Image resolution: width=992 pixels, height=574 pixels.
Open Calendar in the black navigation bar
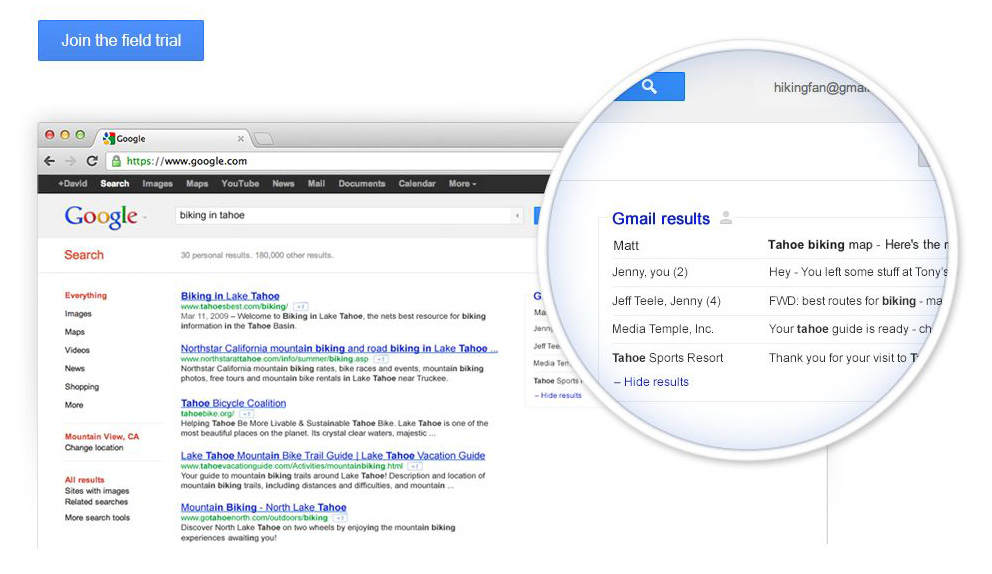[417, 184]
